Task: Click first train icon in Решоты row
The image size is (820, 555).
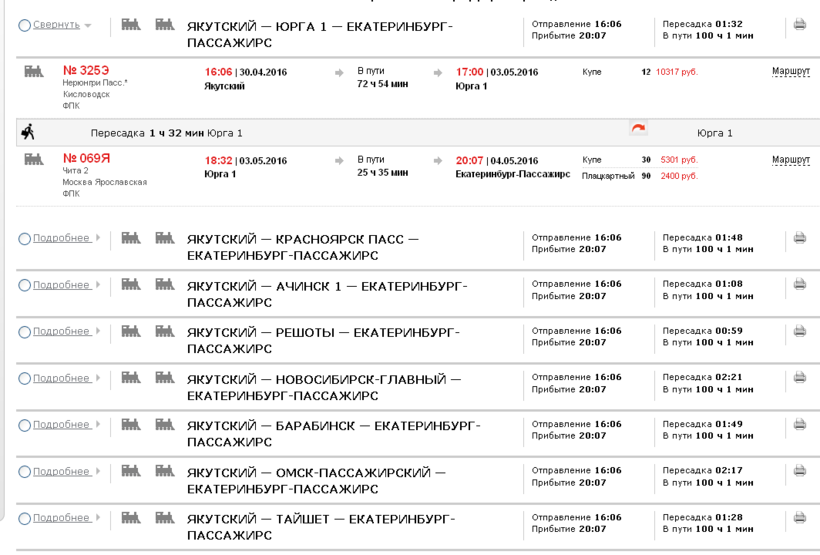Action: coord(131,331)
